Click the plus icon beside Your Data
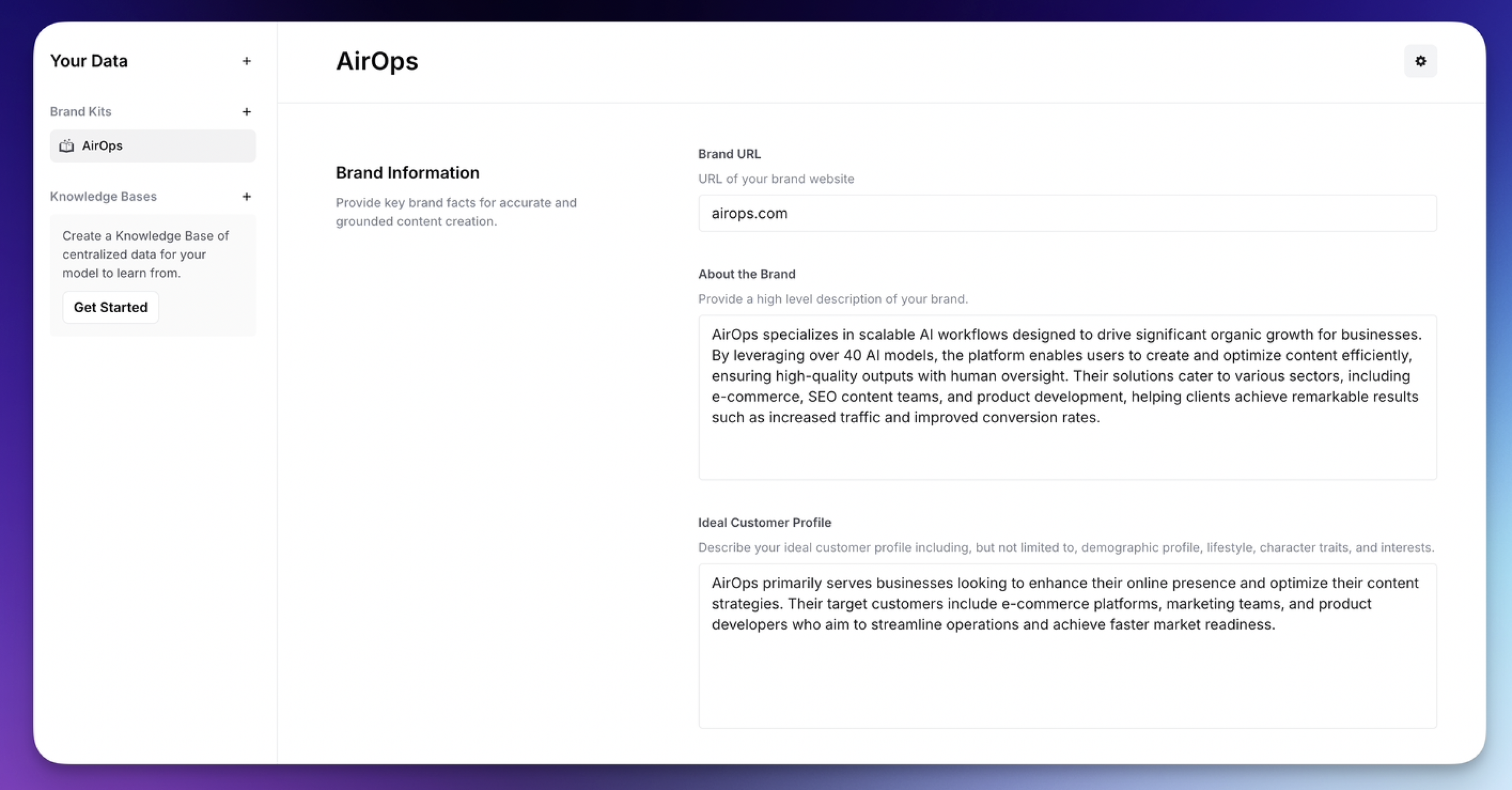The width and height of the screenshot is (1512, 790). point(247,61)
